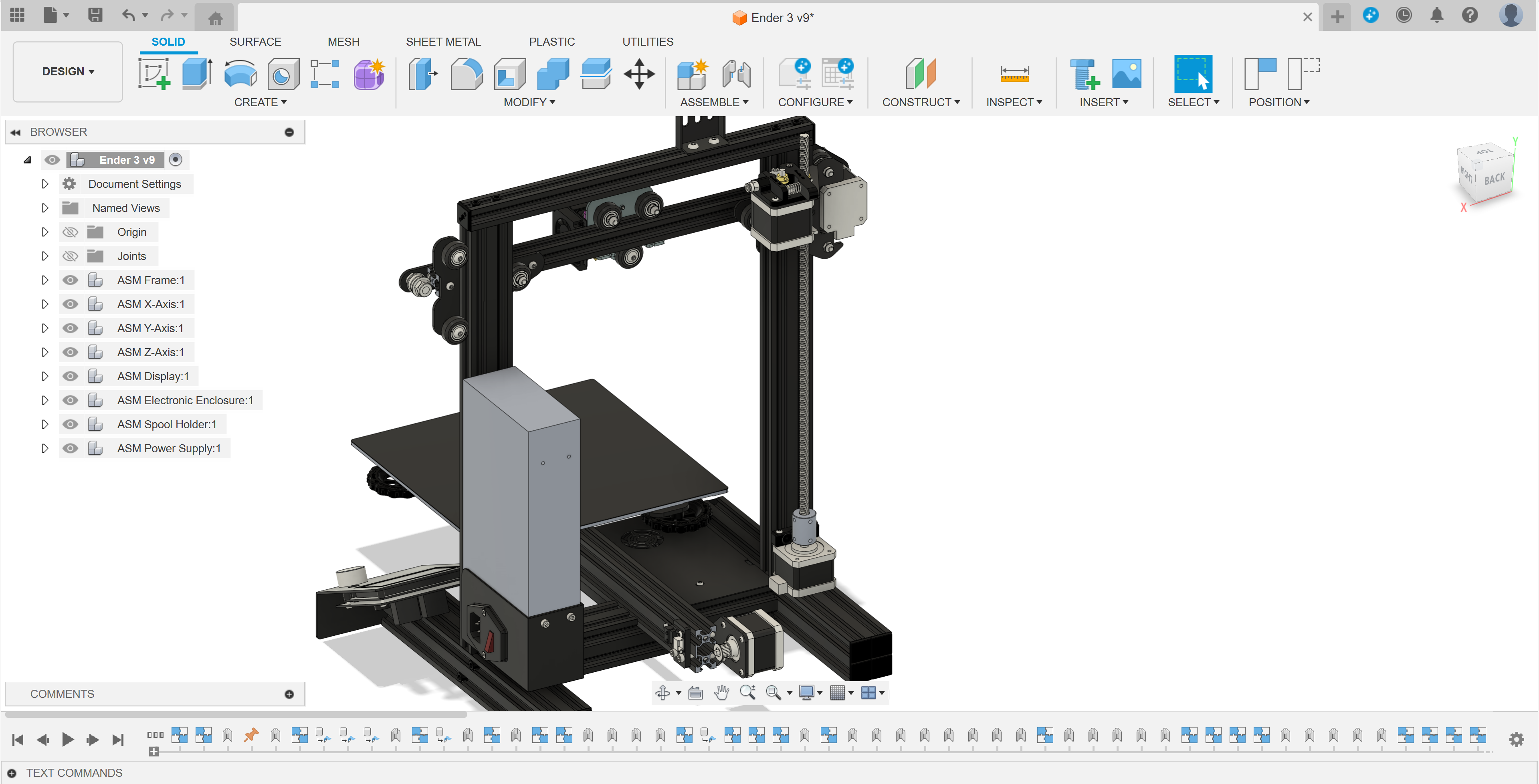The width and height of the screenshot is (1539, 784).
Task: Show the Origin folder
Action: (70, 232)
